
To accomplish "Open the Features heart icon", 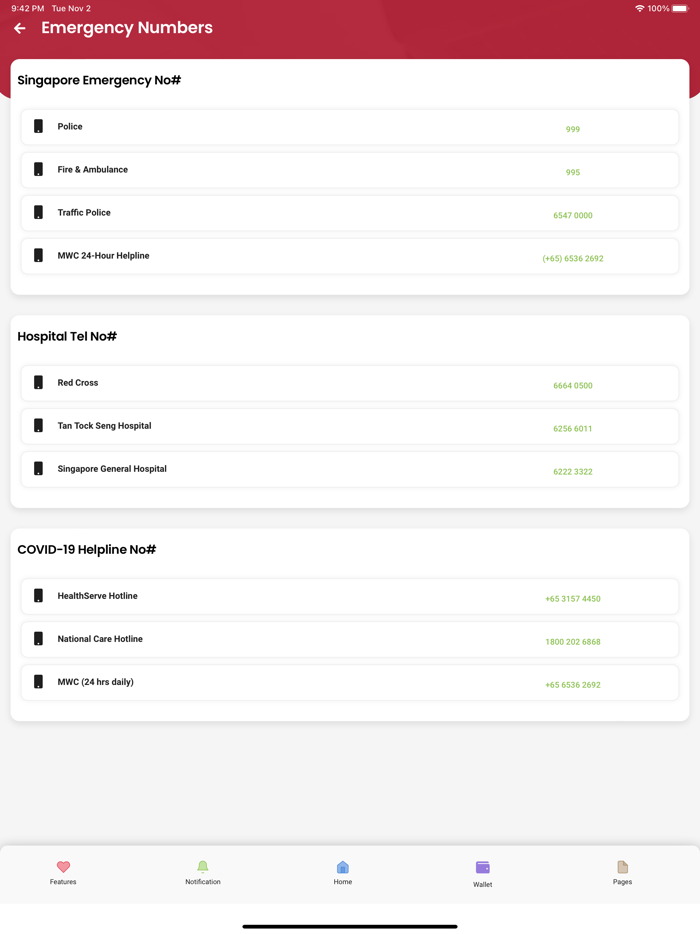I will click(63, 867).
